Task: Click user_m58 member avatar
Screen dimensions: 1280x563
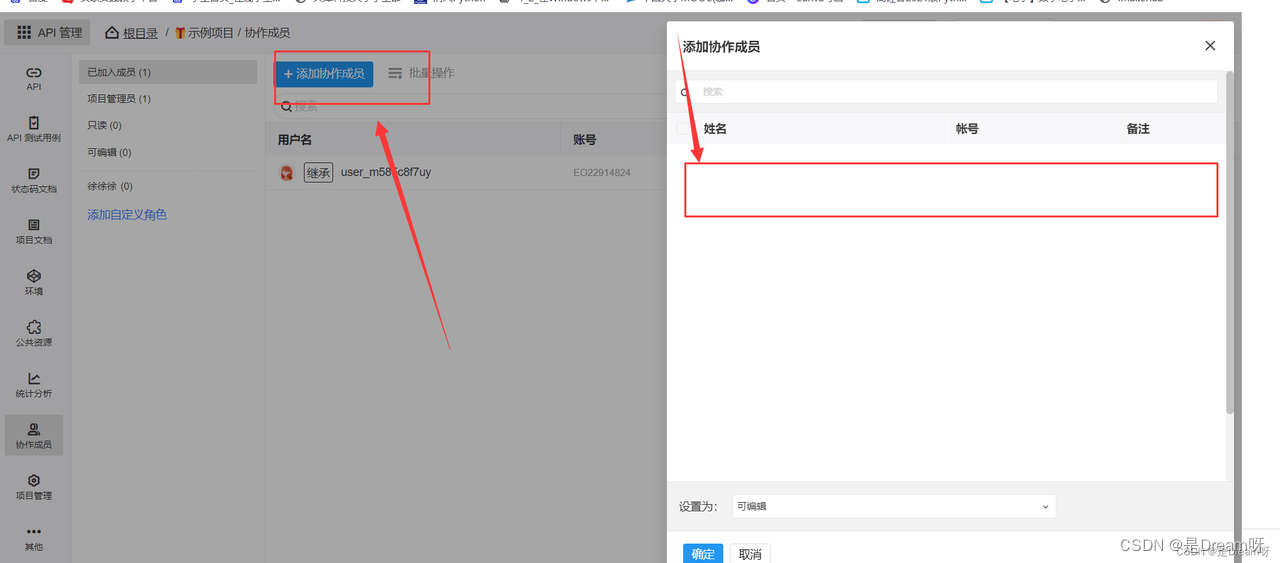Action: click(x=287, y=173)
